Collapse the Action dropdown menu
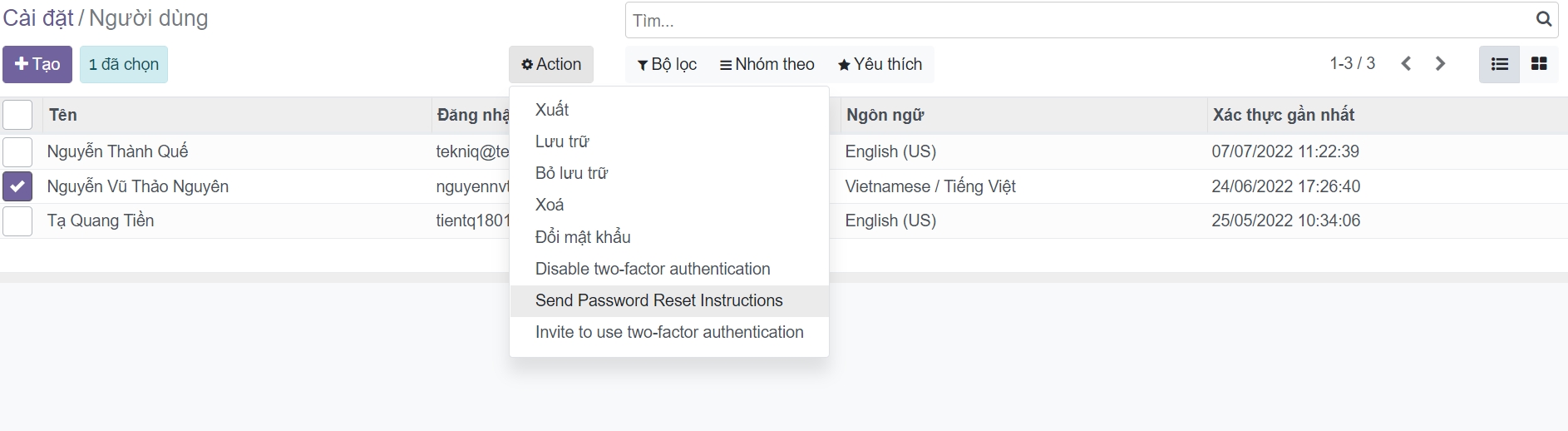This screenshot has width=1568, height=431. tap(550, 64)
